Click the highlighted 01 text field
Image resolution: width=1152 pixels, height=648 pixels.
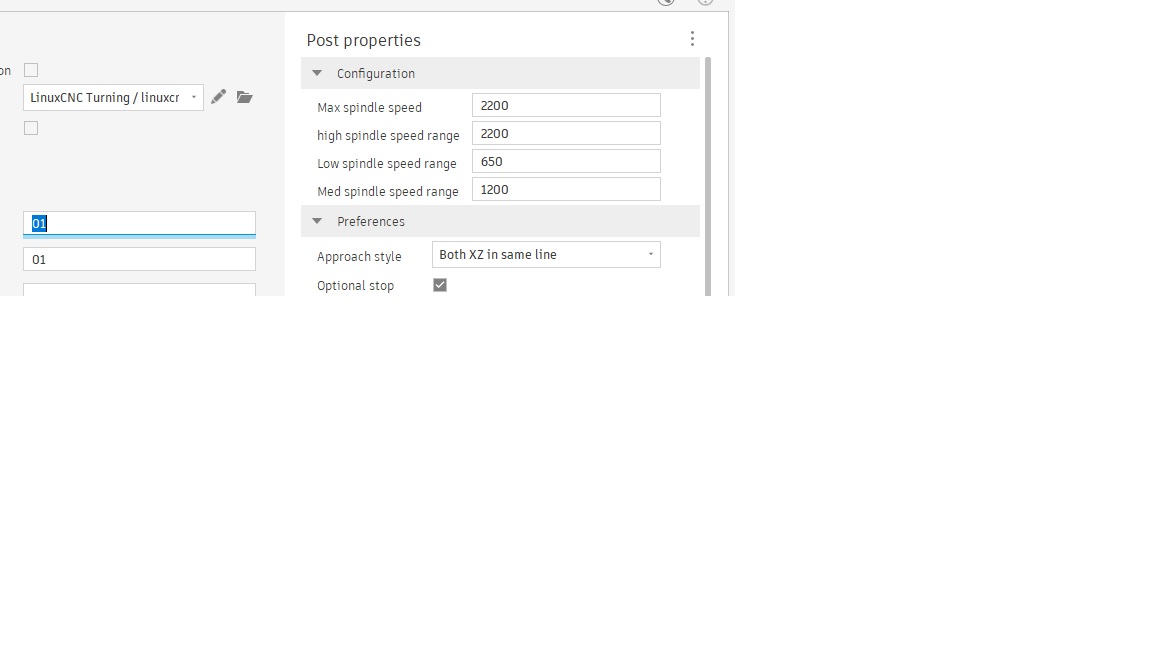click(x=139, y=223)
